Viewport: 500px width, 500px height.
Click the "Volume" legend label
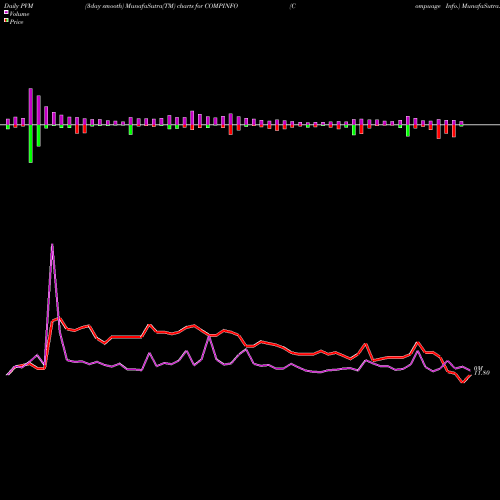(x=19, y=14)
